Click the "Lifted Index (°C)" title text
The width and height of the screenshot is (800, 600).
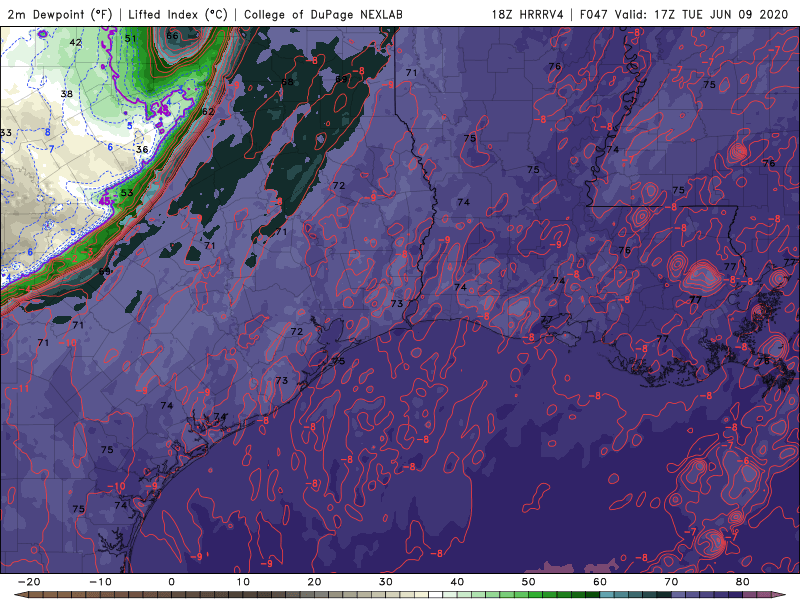point(178,14)
